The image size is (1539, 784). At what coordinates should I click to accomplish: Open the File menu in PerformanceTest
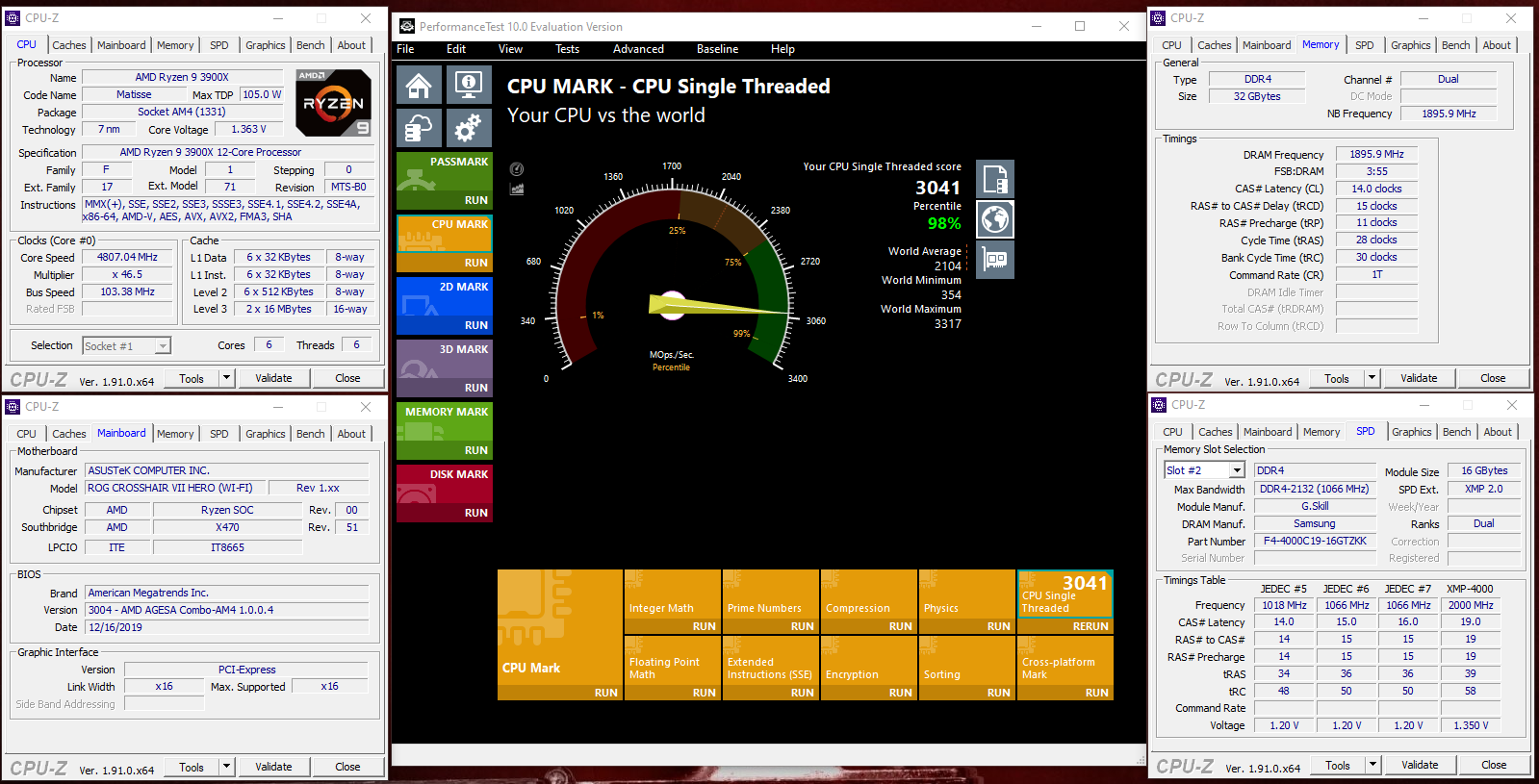coord(406,49)
